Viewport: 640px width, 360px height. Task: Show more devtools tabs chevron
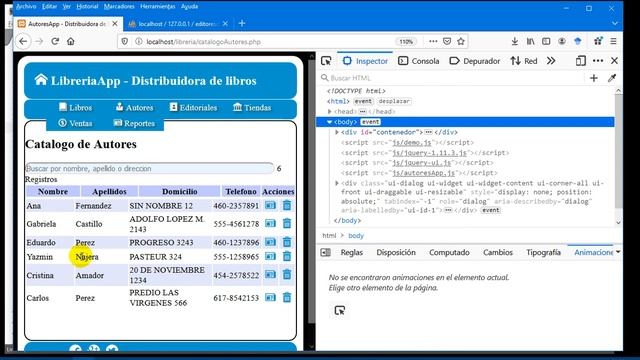(551, 61)
